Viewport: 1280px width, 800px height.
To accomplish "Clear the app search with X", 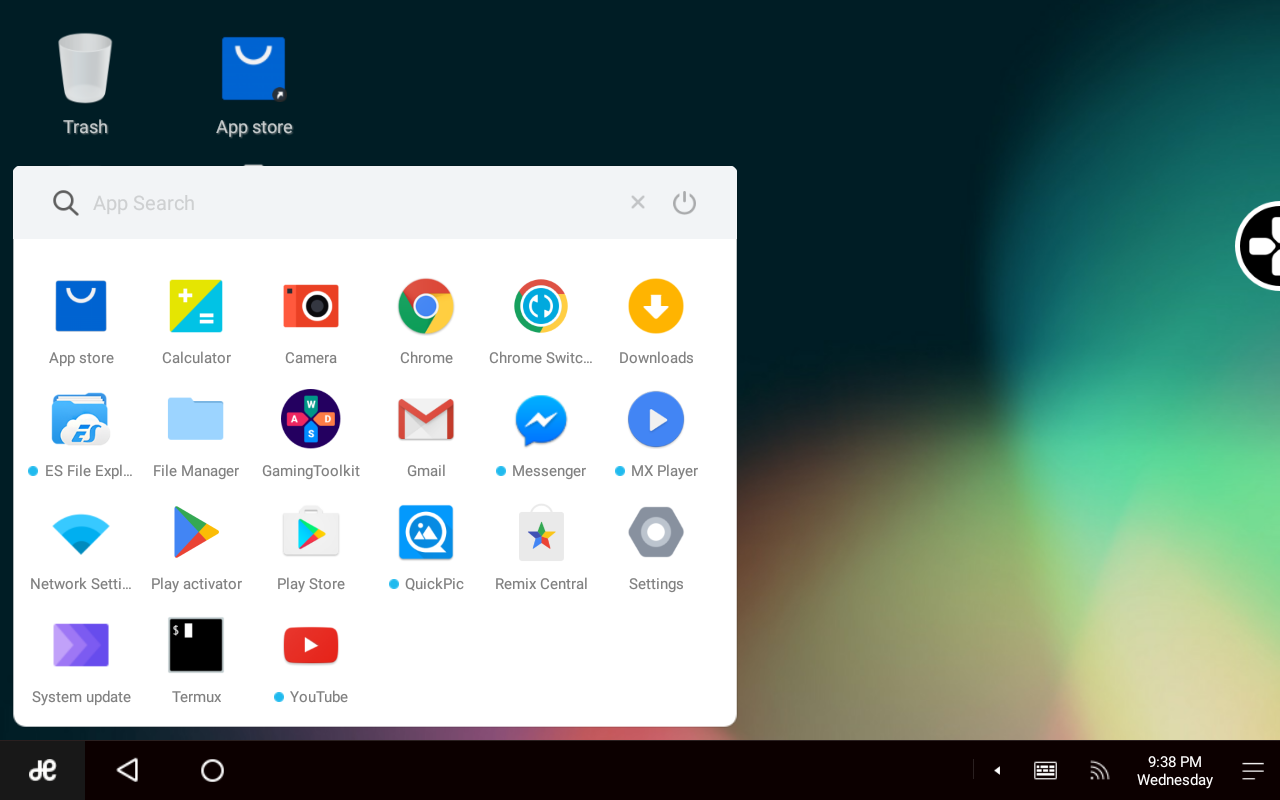I will pyautogui.click(x=638, y=203).
